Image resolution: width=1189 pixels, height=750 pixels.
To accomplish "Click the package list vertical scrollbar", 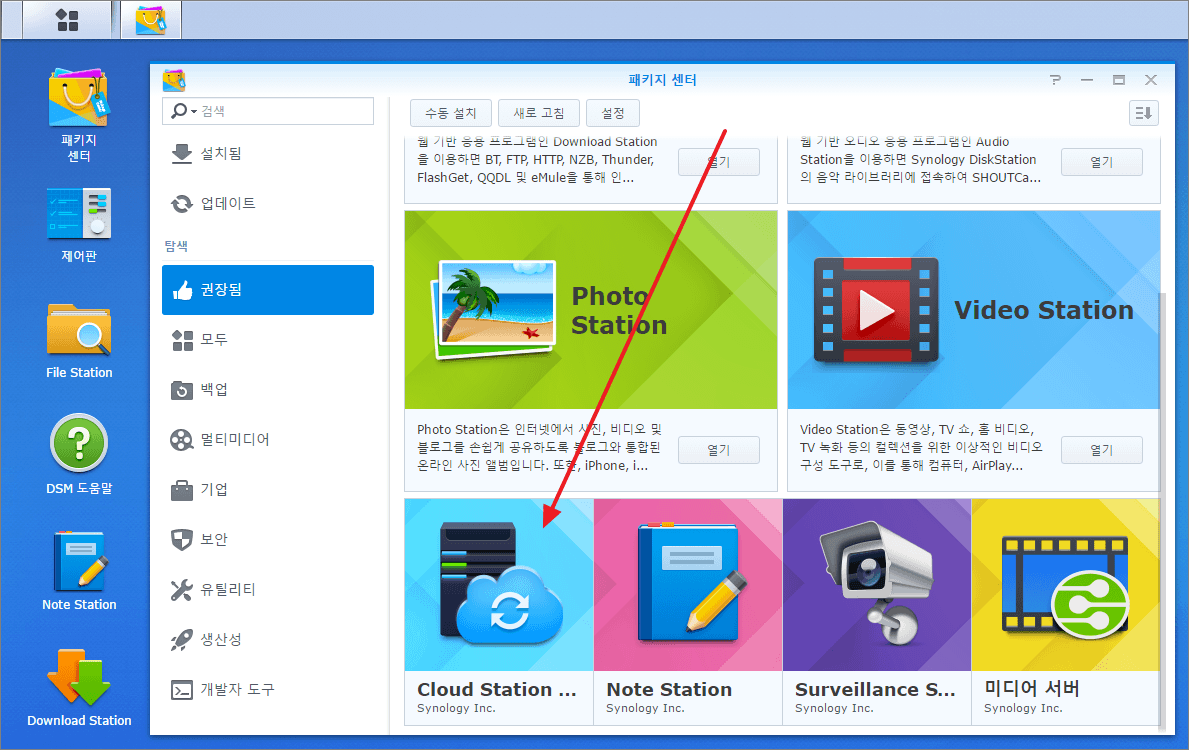I will pyautogui.click(x=1162, y=510).
